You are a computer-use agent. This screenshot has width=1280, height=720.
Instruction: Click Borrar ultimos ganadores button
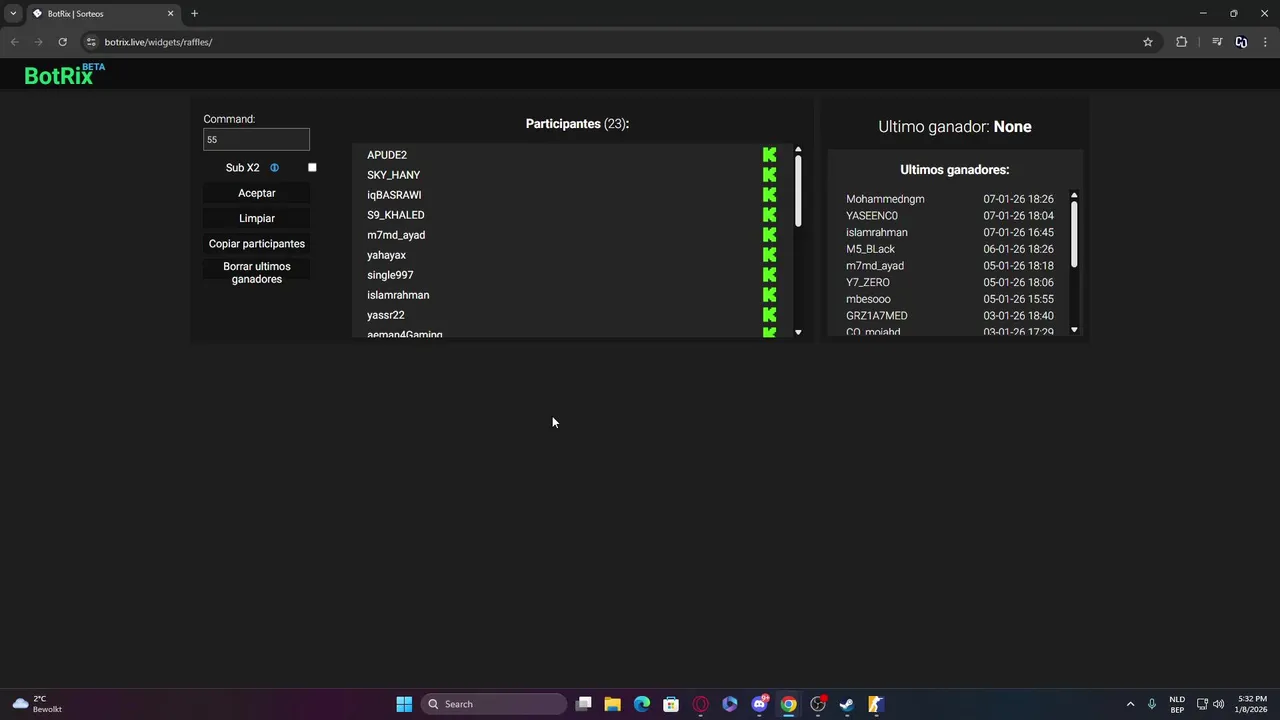point(257,273)
